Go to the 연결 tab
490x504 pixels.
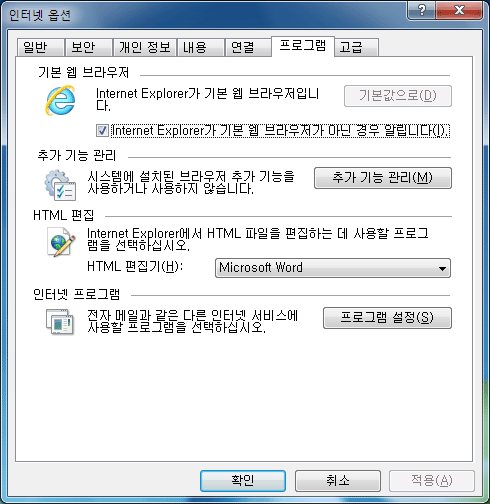click(248, 47)
